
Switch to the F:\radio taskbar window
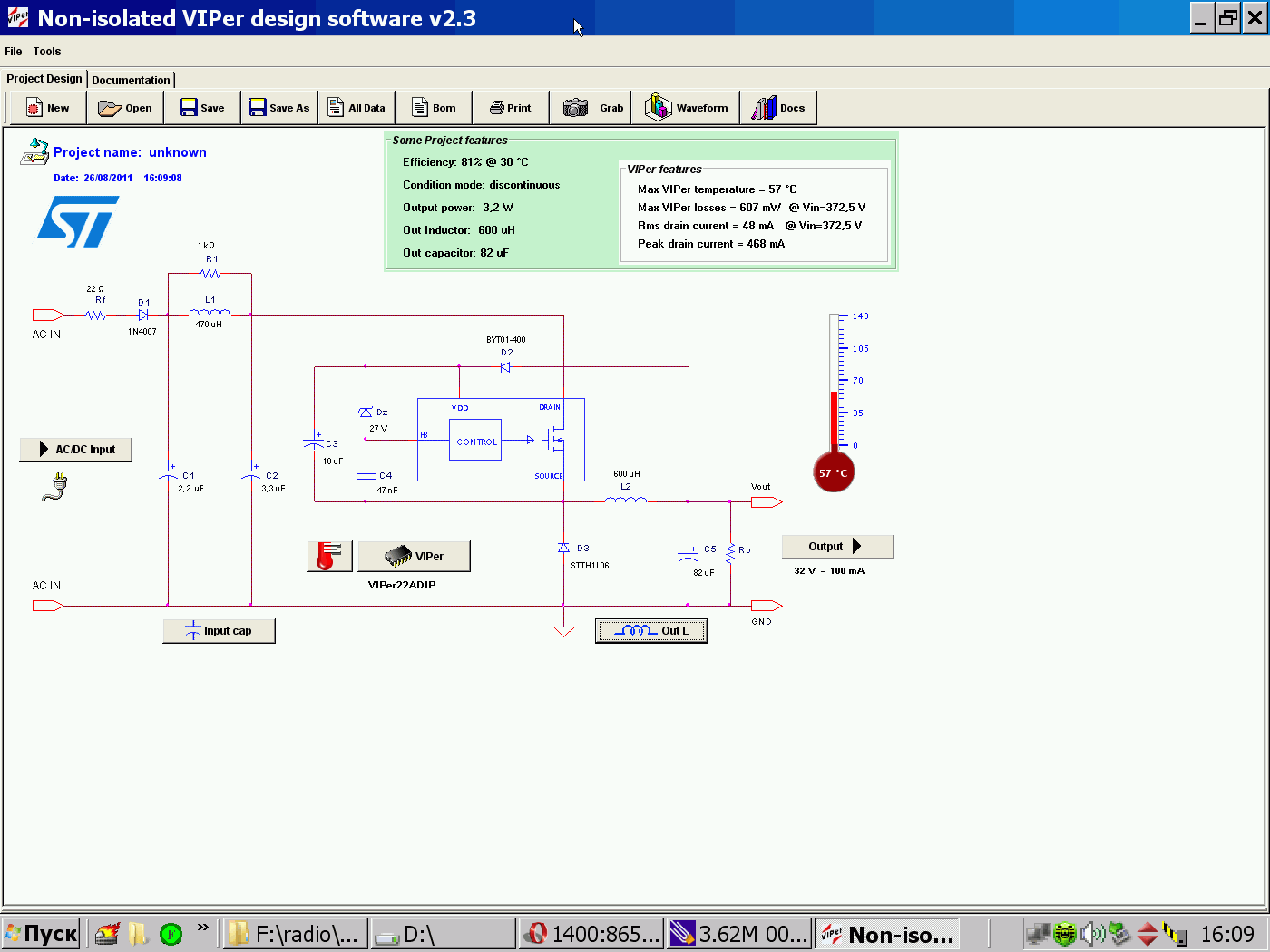click(x=296, y=934)
